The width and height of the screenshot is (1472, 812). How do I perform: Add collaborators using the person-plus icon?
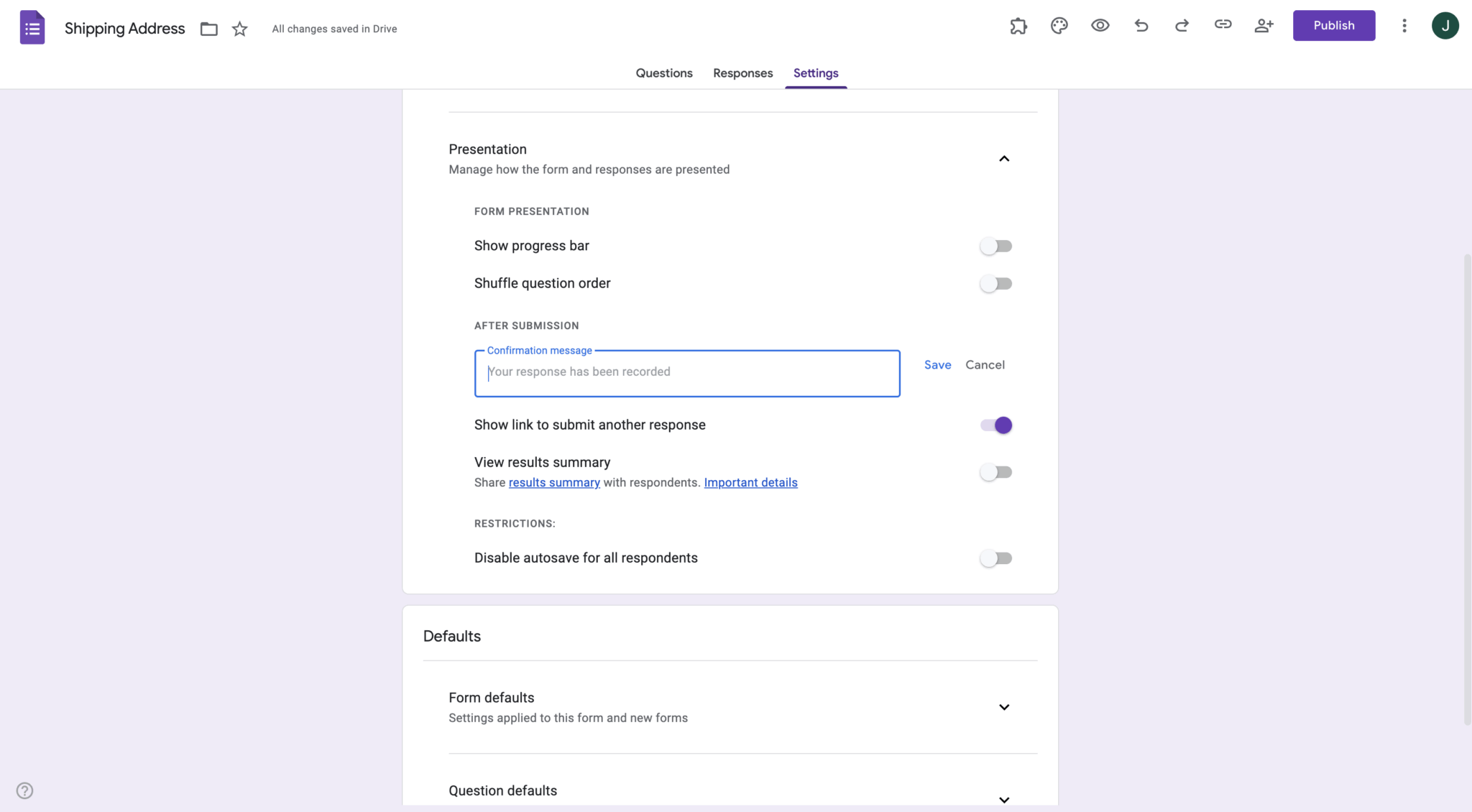coord(1264,25)
